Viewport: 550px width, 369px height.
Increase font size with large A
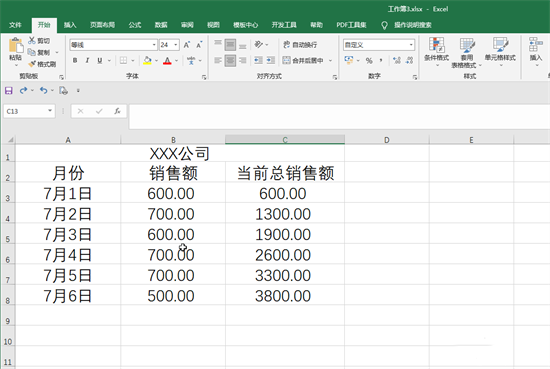pyautogui.click(x=187, y=45)
